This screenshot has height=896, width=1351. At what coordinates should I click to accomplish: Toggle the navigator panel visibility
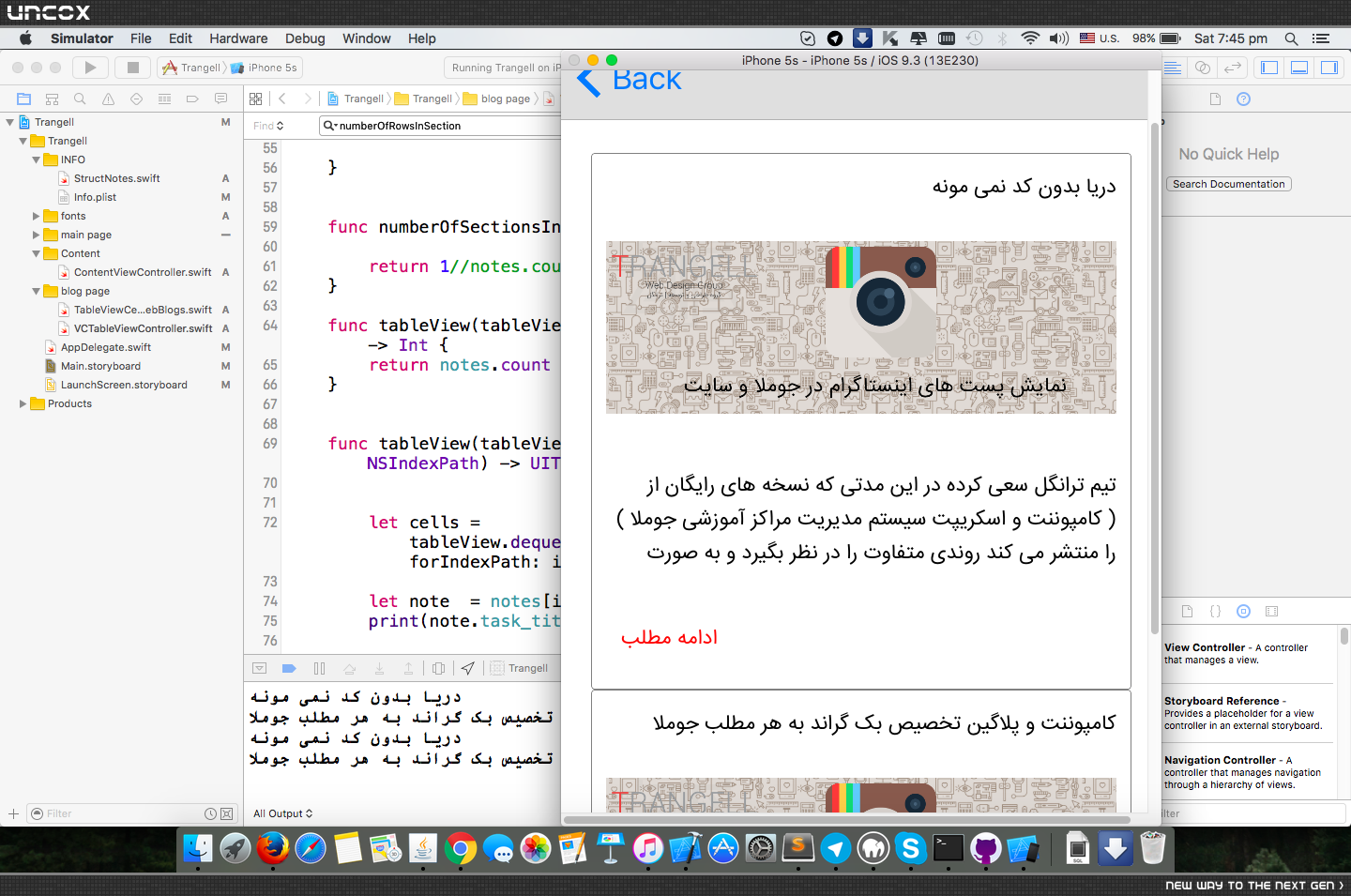(x=1269, y=68)
